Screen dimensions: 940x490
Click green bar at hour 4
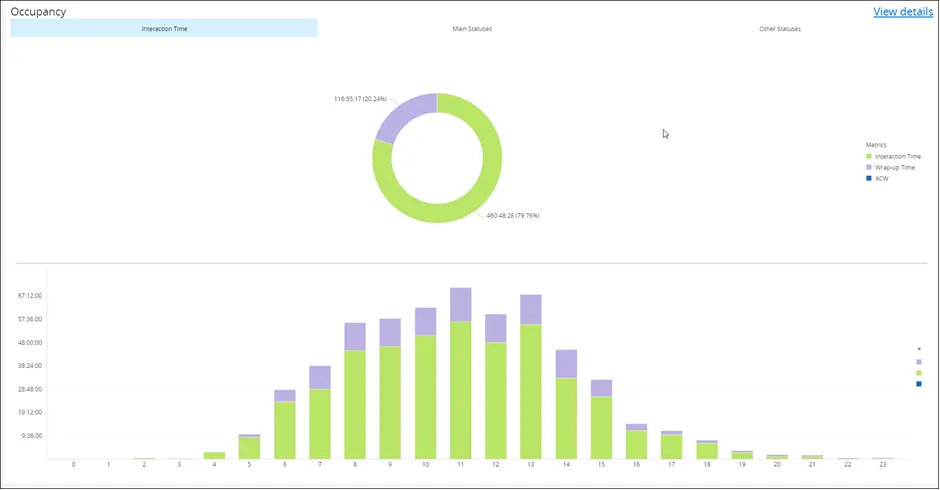(215, 456)
